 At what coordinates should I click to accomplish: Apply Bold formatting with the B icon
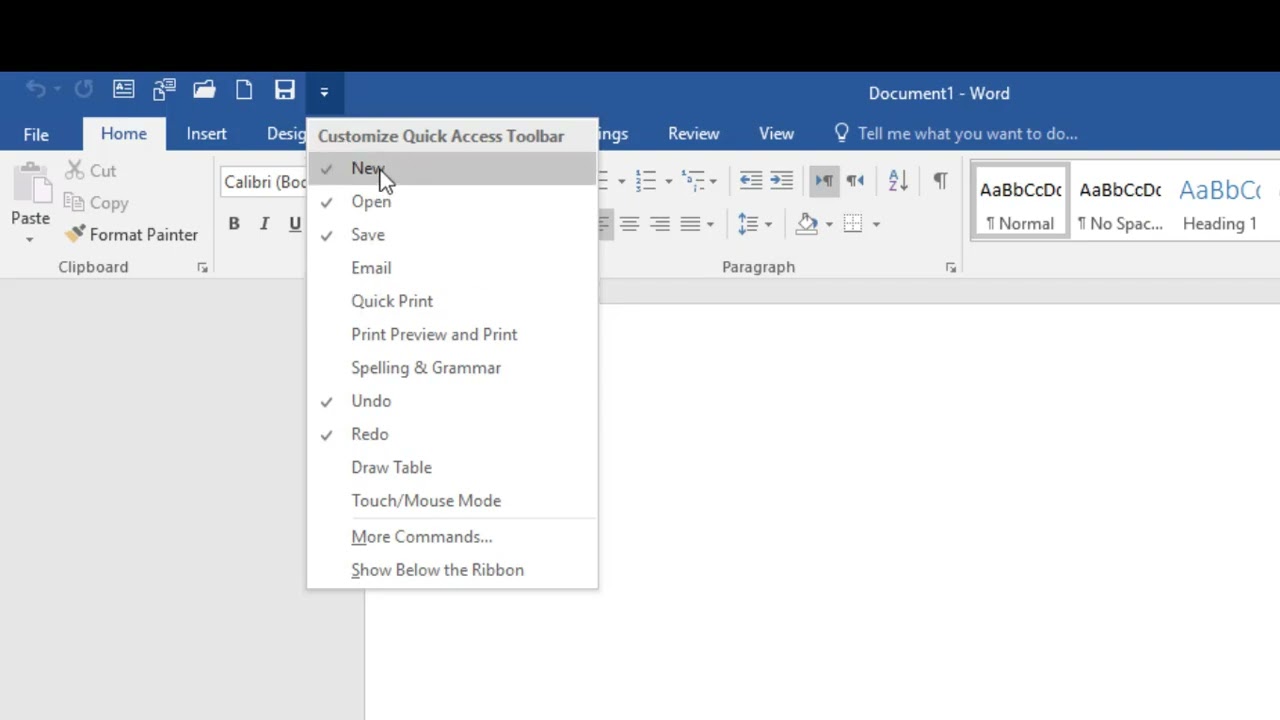coord(234,224)
